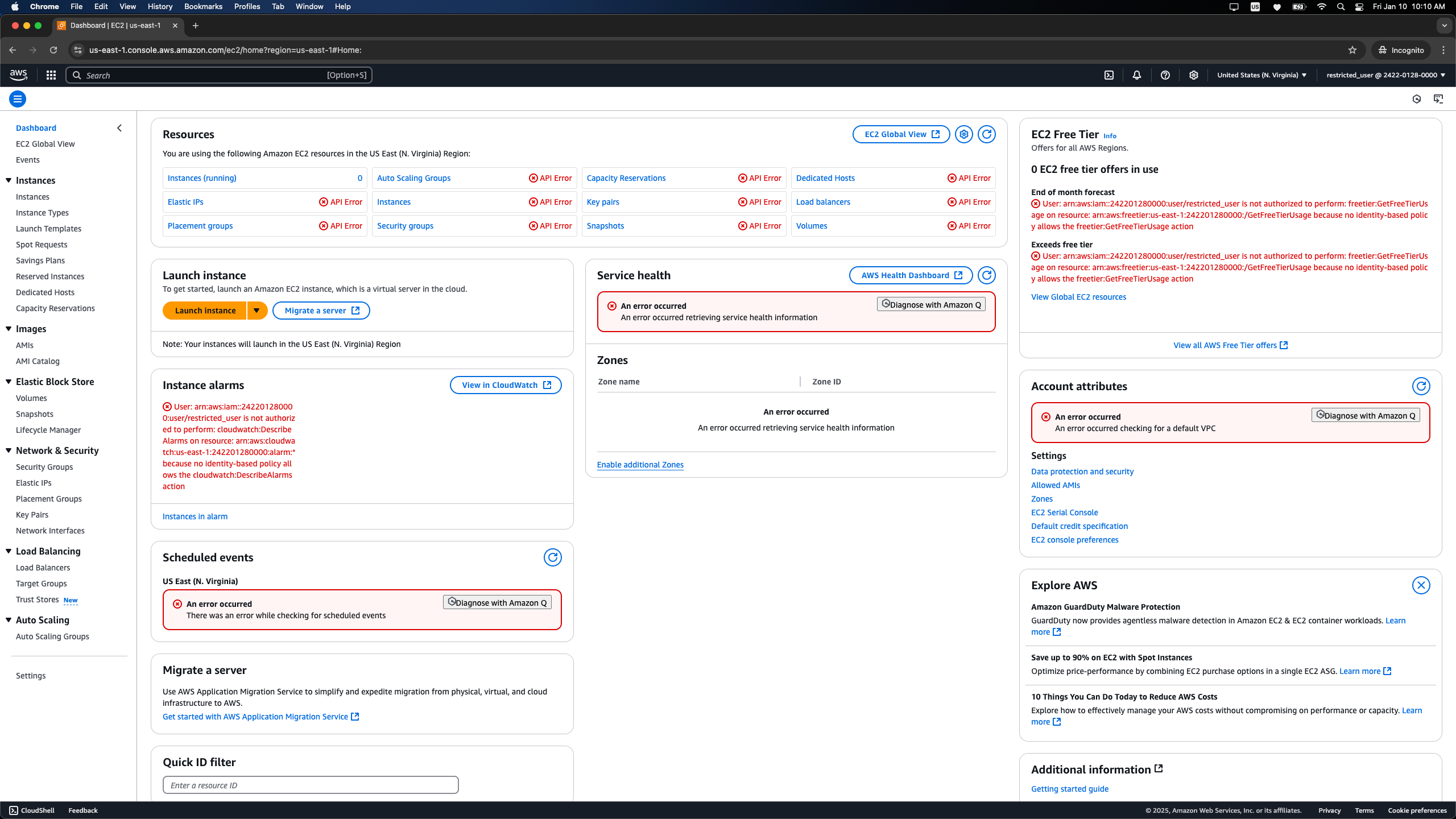Open the Chrome tab list dropdown
The height and width of the screenshot is (819, 1456).
click(x=1444, y=26)
